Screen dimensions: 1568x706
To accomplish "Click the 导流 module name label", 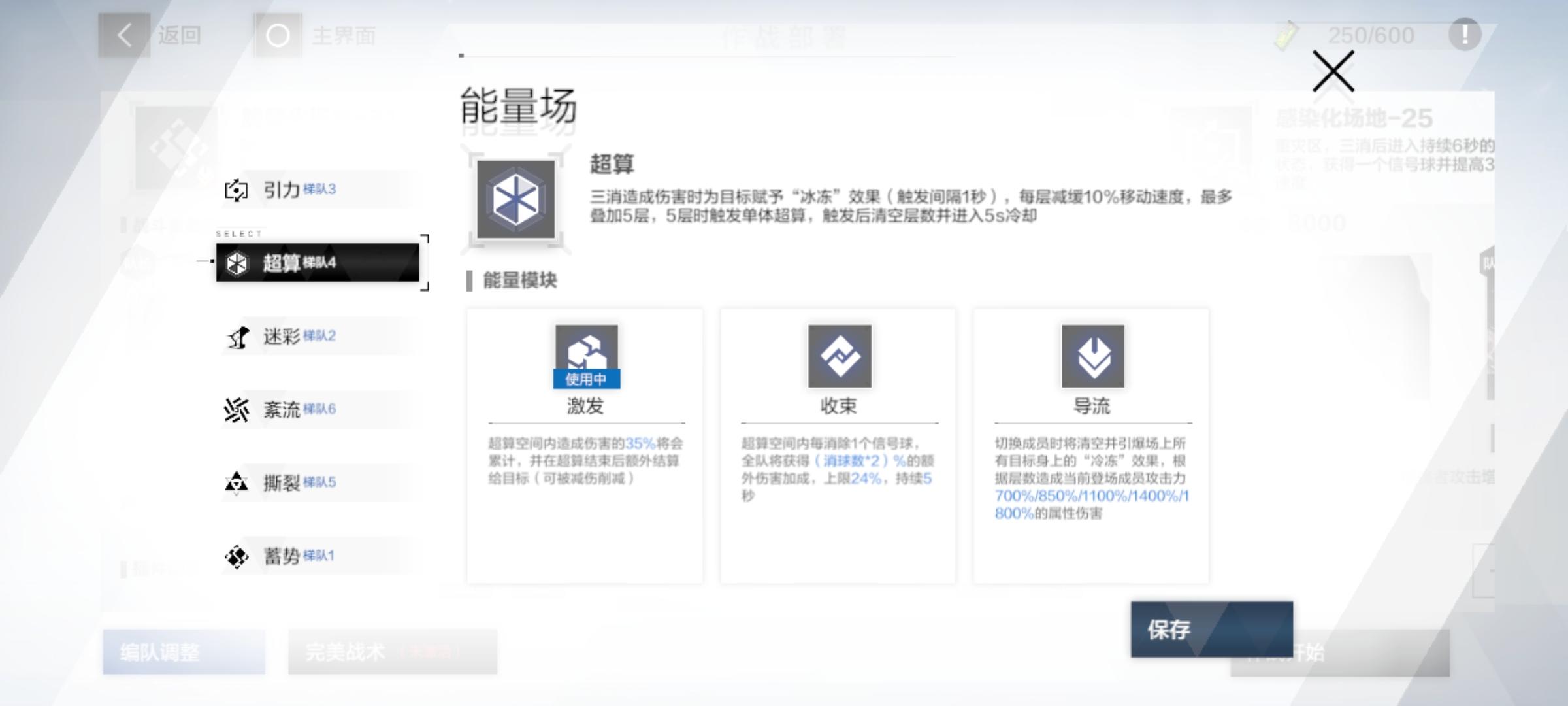I will tap(1092, 406).
